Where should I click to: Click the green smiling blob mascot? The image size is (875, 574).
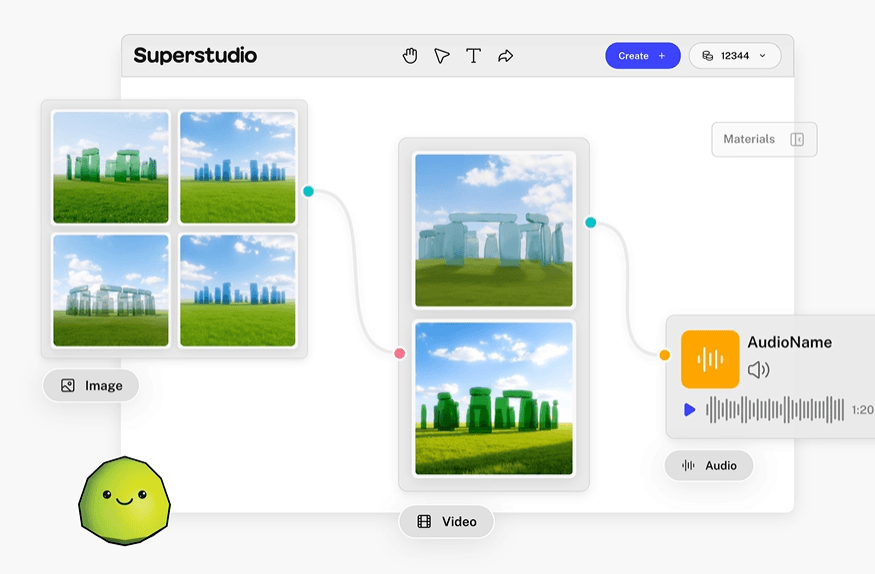click(124, 500)
